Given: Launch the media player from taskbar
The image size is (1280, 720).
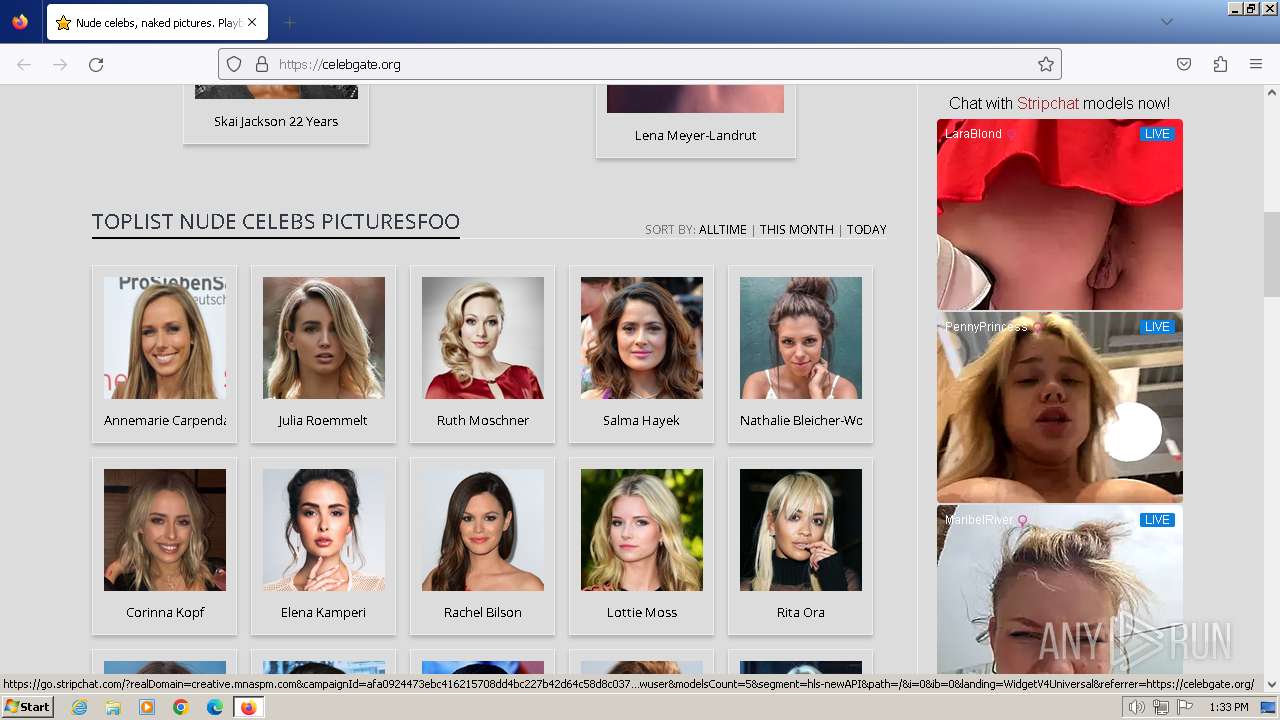Looking at the screenshot, I should click(147, 707).
